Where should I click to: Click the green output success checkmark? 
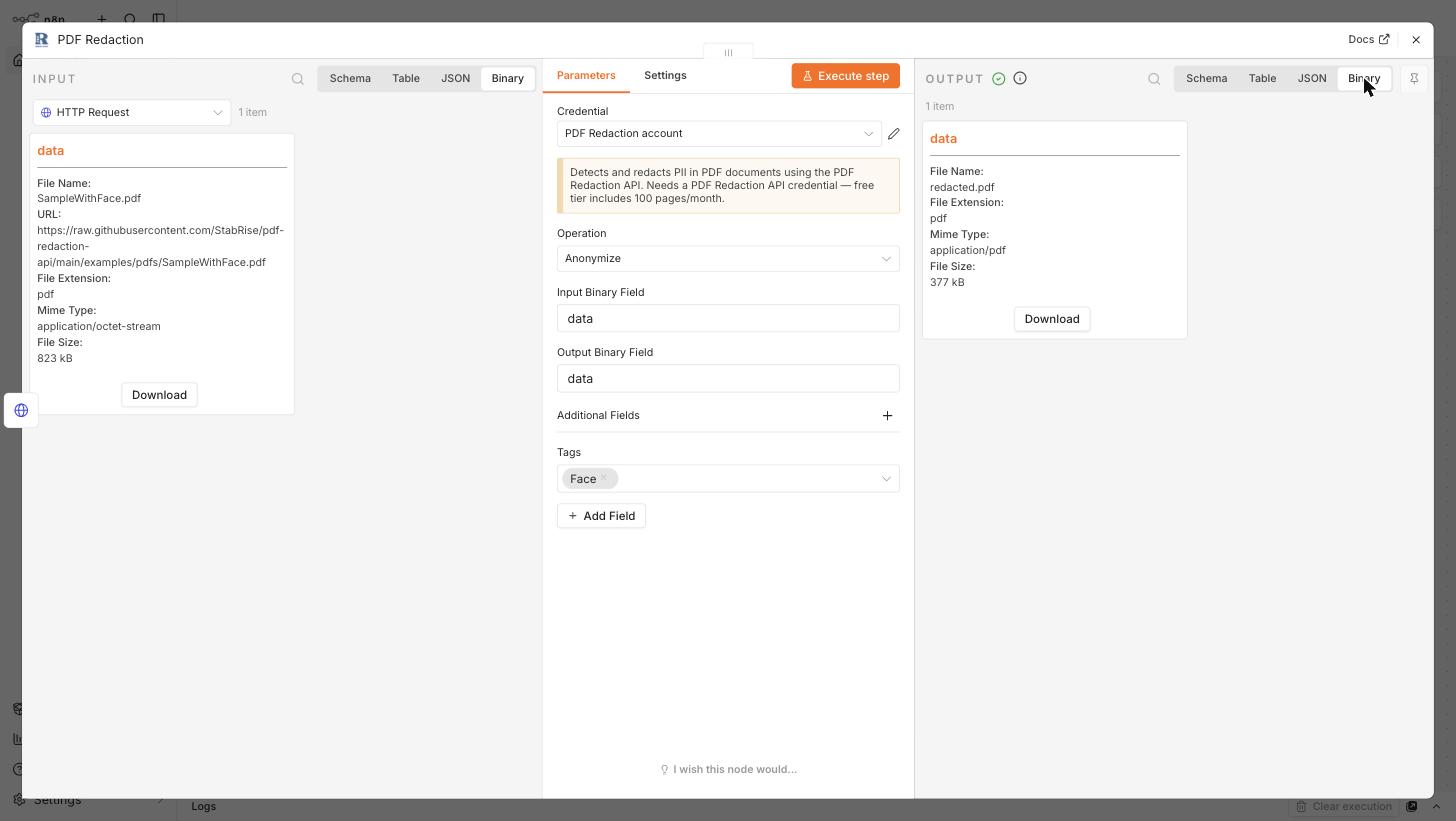point(998,78)
